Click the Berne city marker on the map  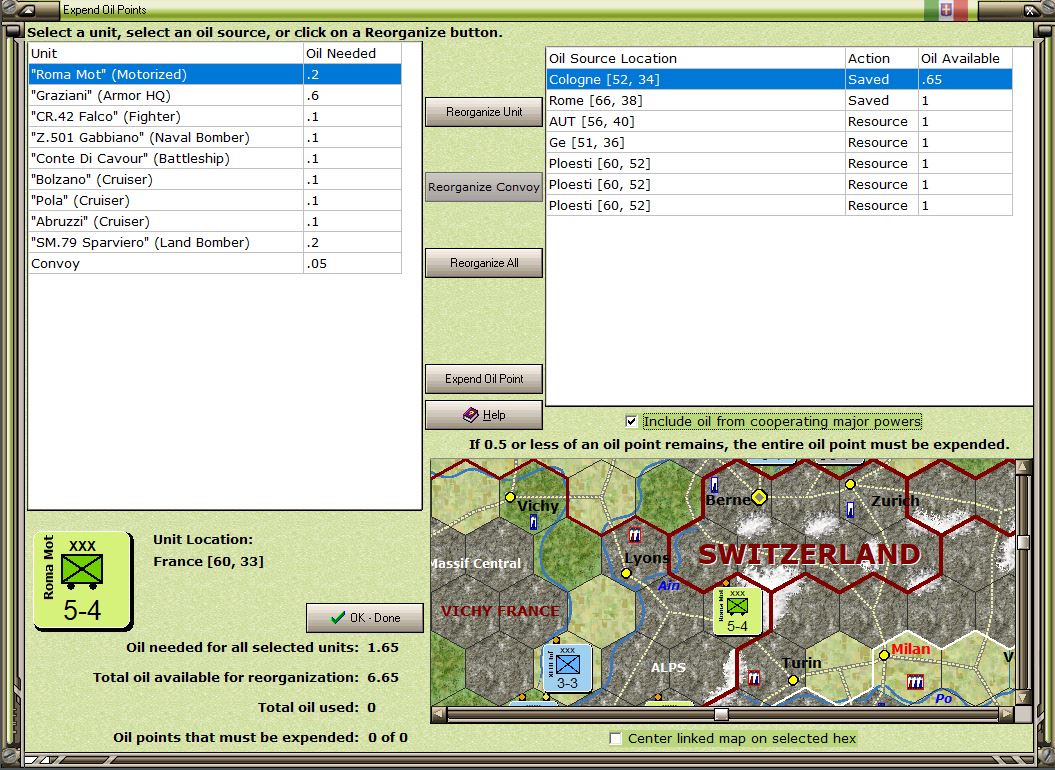tap(760, 497)
